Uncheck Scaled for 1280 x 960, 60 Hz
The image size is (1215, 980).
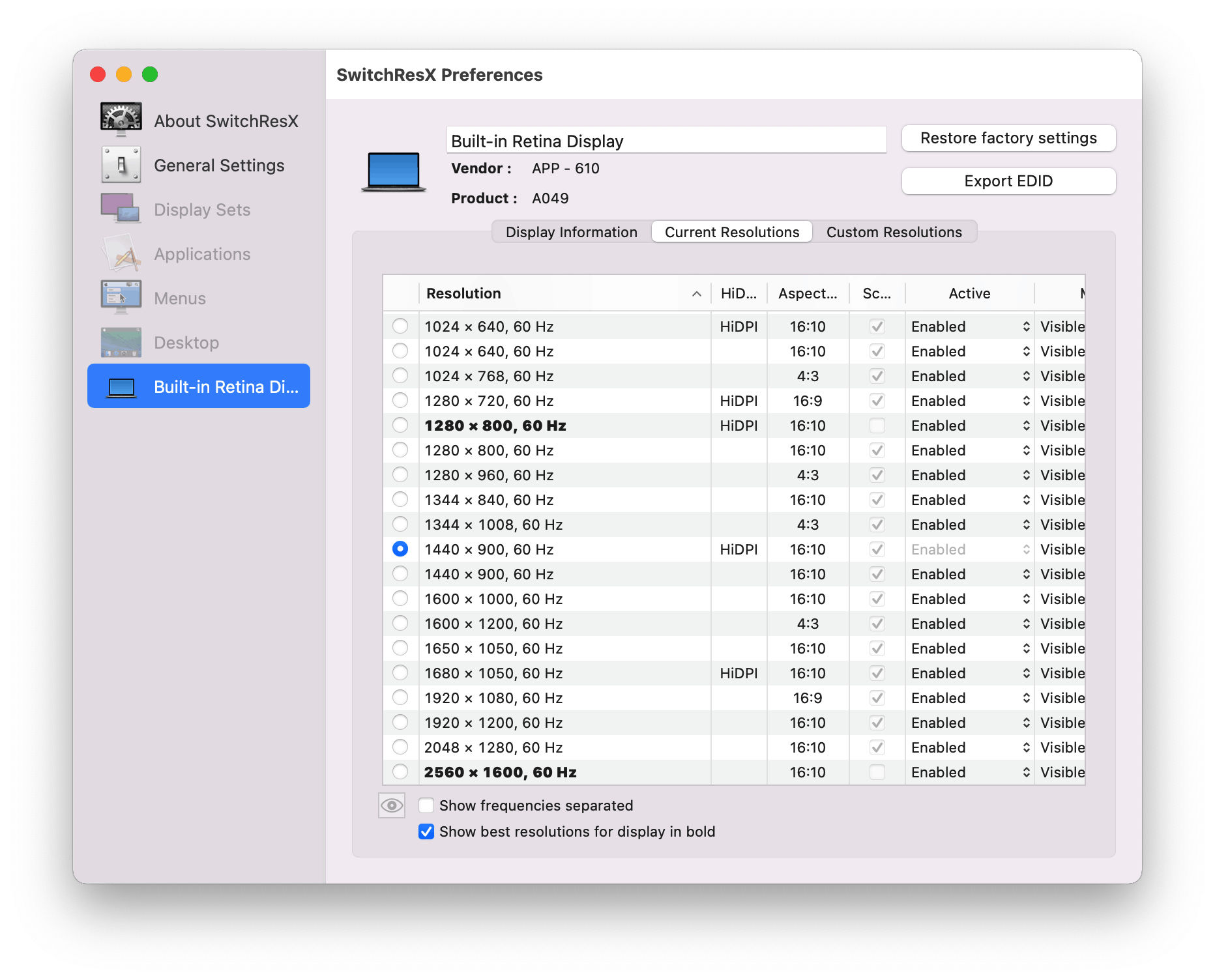click(877, 474)
